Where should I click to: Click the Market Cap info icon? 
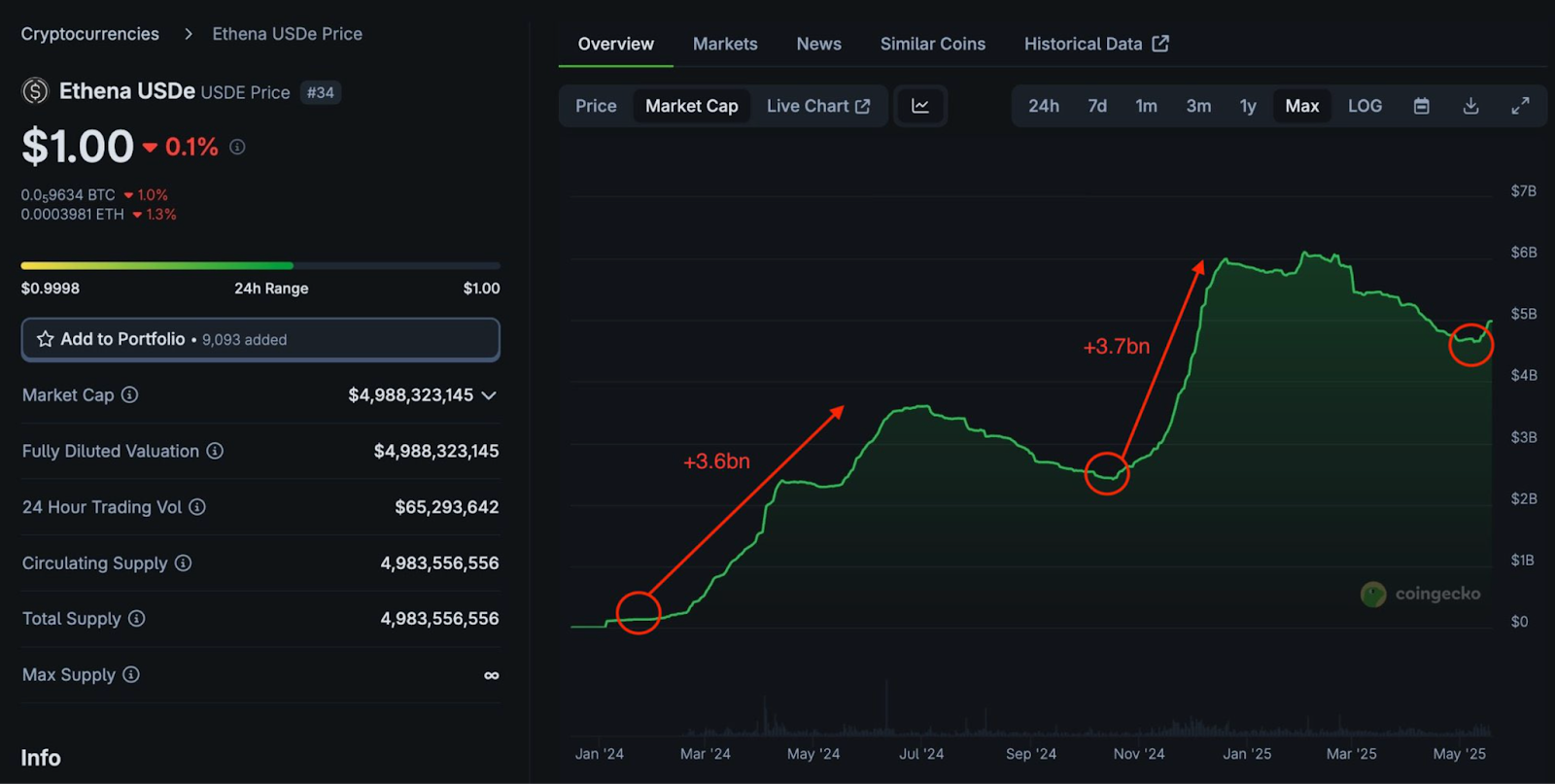pyautogui.click(x=129, y=394)
